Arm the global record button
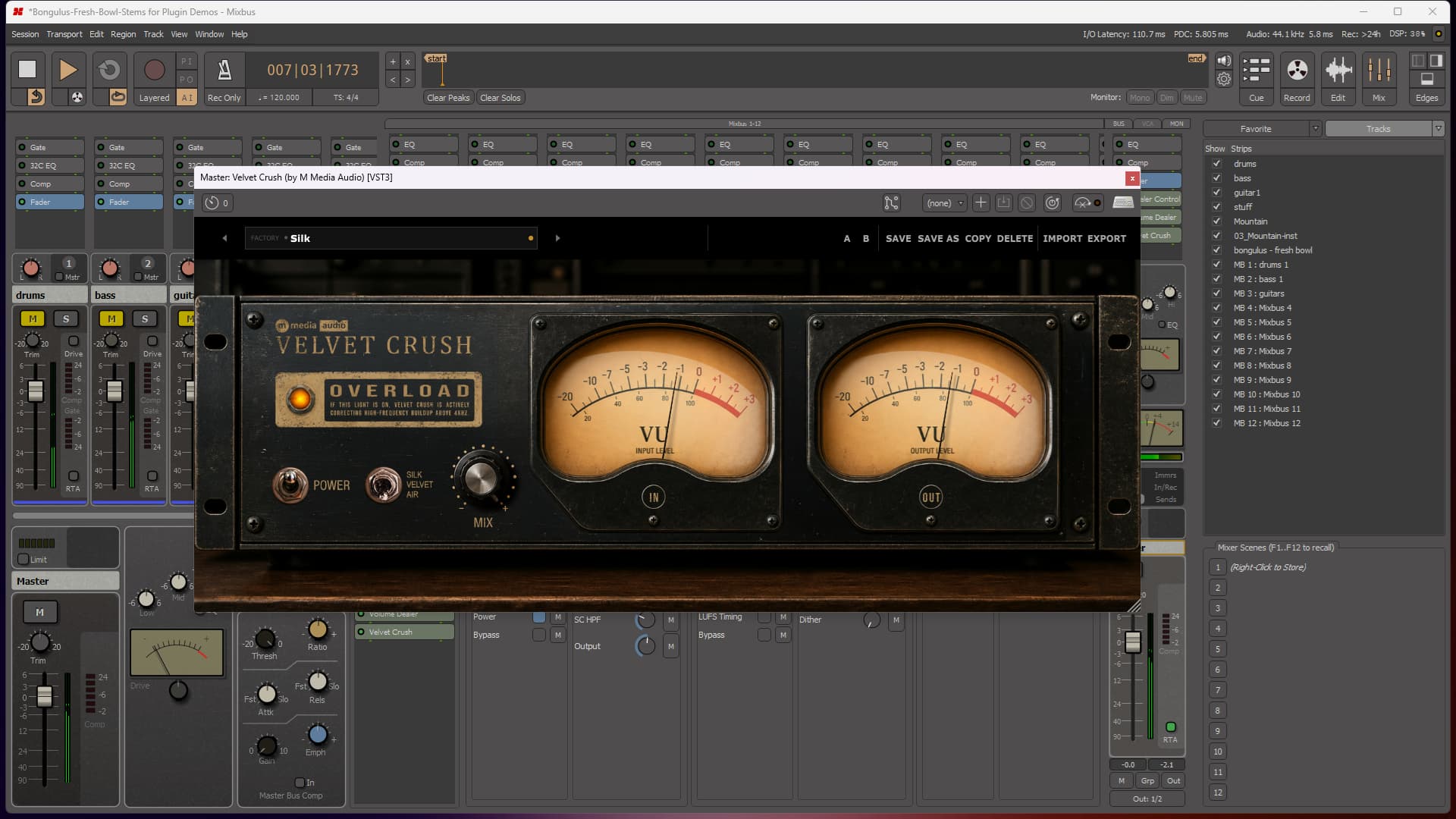1456x819 pixels. coord(154,69)
